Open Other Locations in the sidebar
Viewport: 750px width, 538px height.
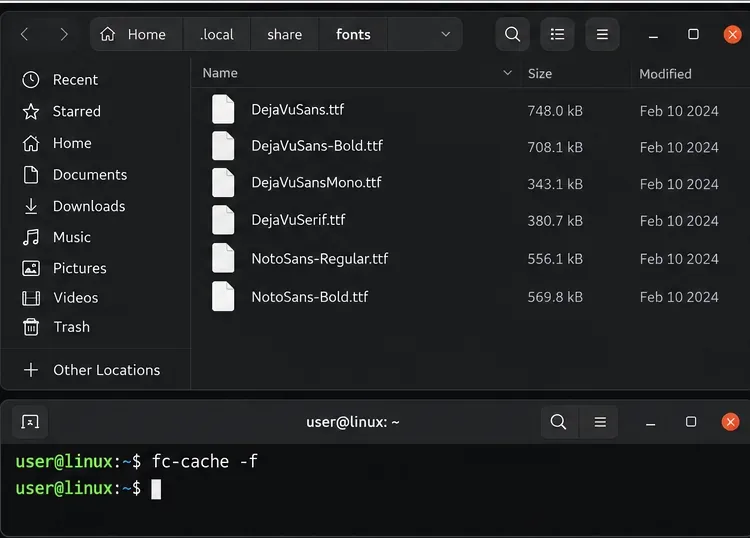point(107,370)
